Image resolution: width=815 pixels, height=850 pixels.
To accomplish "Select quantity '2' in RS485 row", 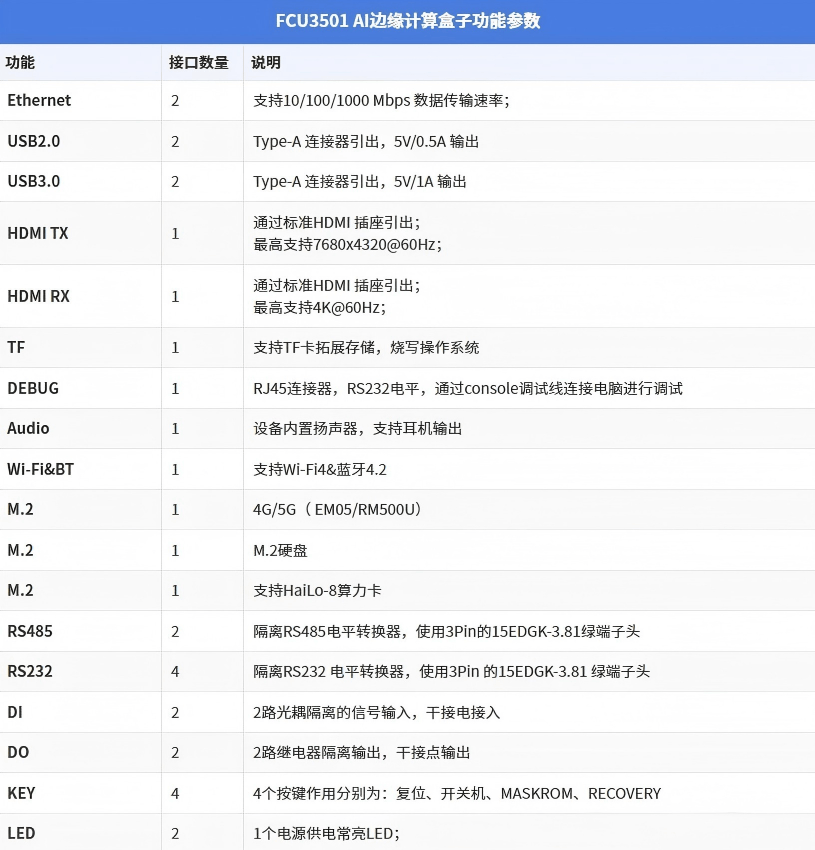I will 175,632.
